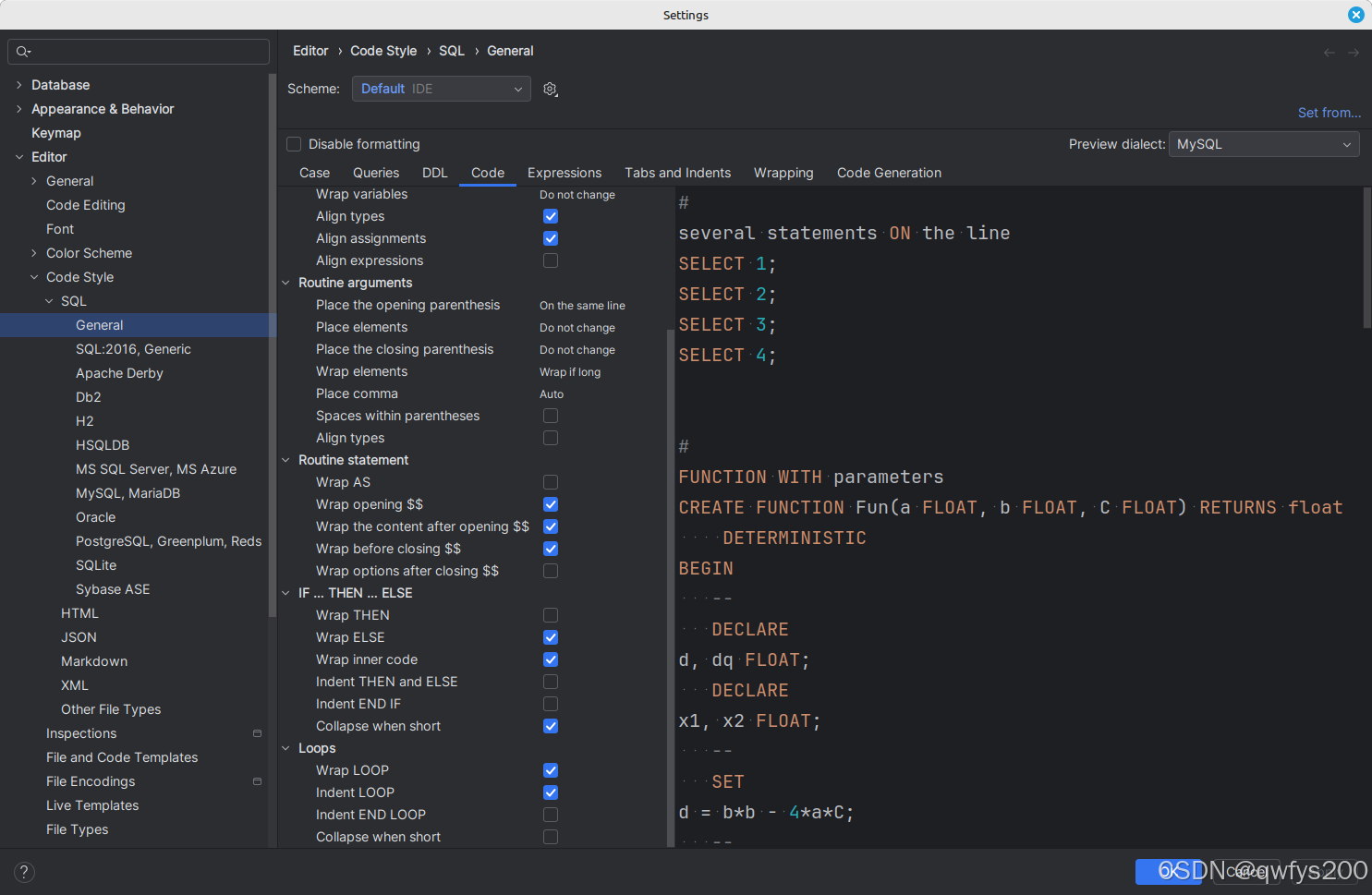Switch to the Queries tab
Image resolution: width=1372 pixels, height=895 pixels.
point(376,173)
